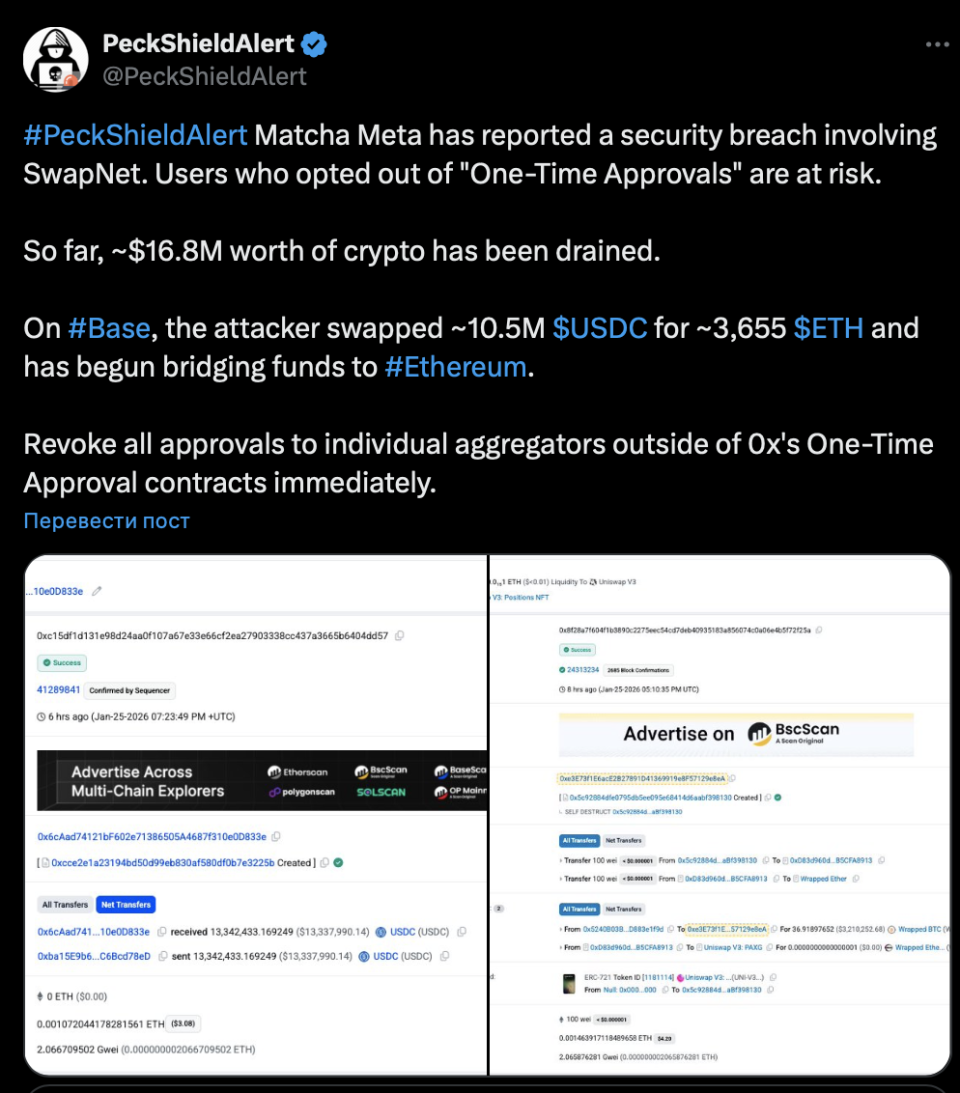This screenshot has height=1093, width=960.
Task: Open the tweet's three-dot more menu
Action: [x=936, y=45]
